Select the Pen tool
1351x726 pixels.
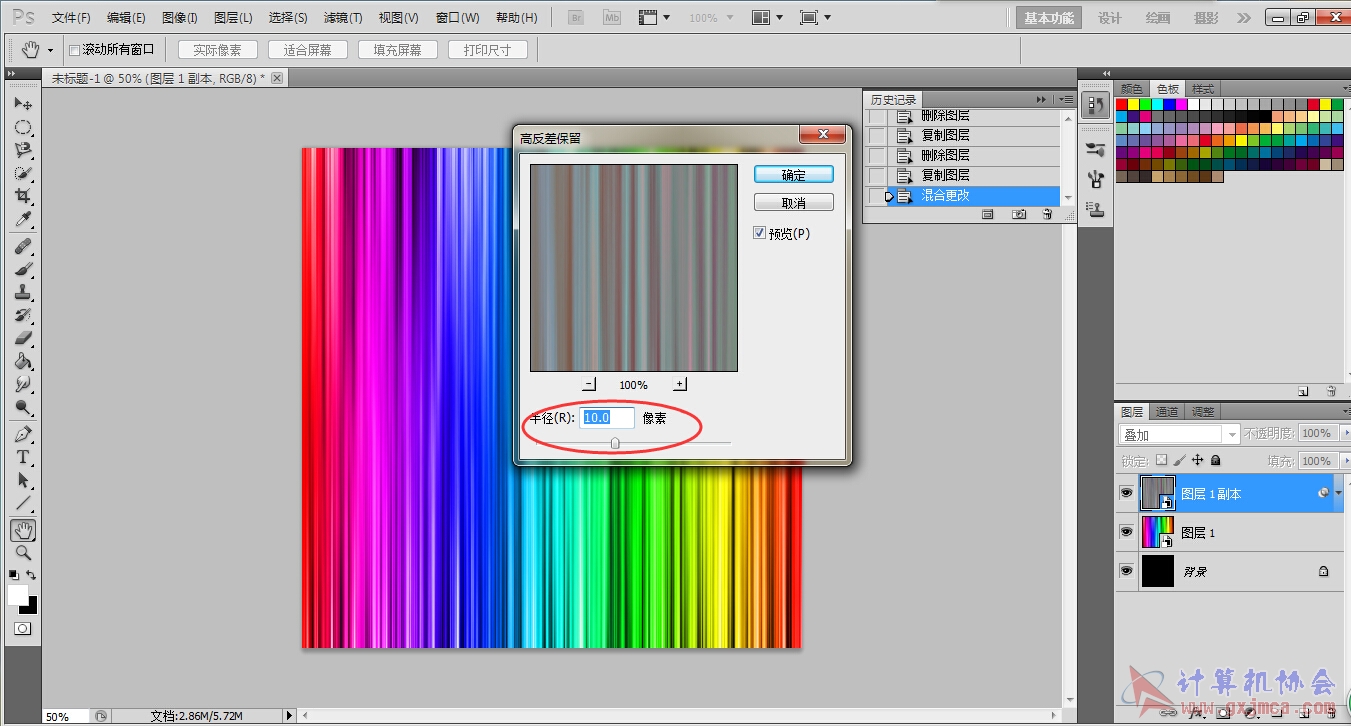coord(23,434)
